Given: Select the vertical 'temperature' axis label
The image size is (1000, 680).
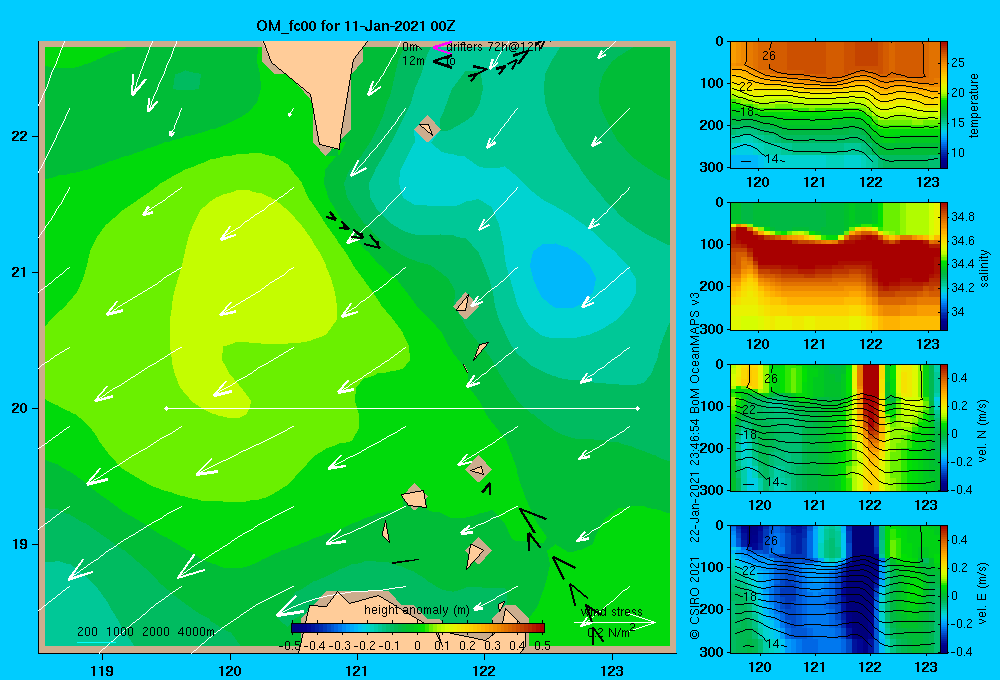Looking at the screenshot, I should click(974, 105).
